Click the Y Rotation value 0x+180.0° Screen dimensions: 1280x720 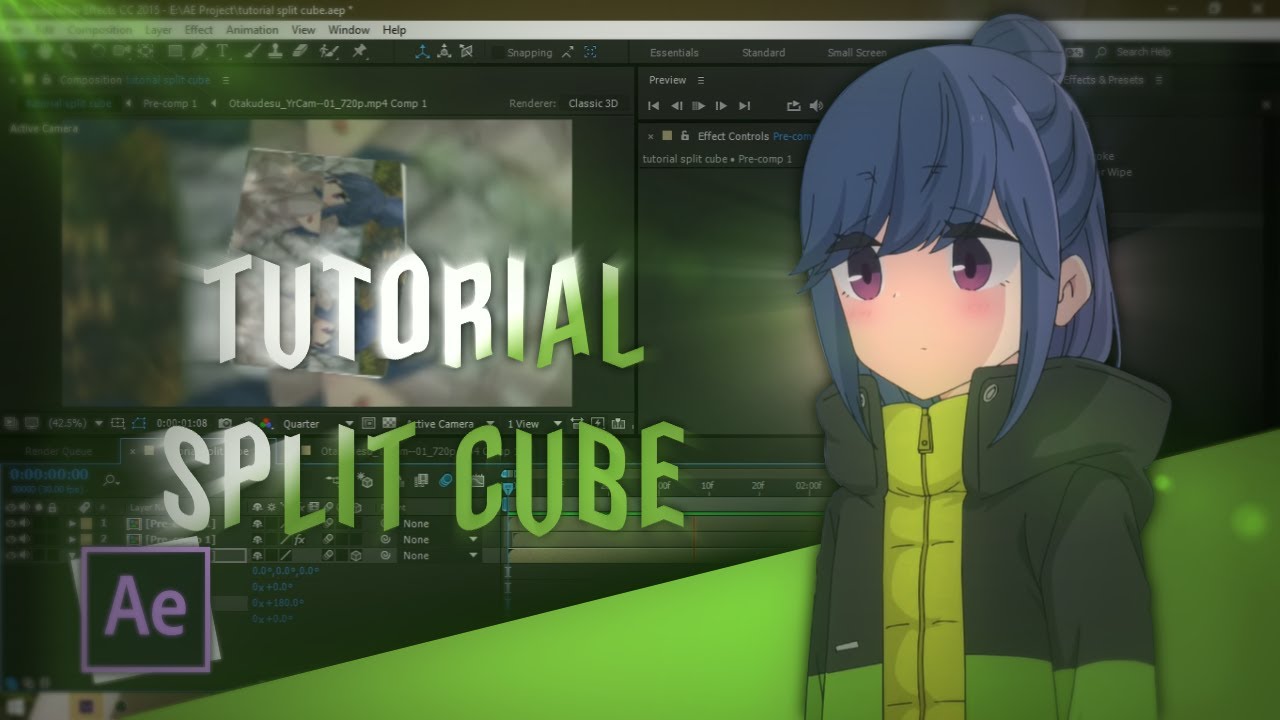pyautogui.click(x=278, y=603)
